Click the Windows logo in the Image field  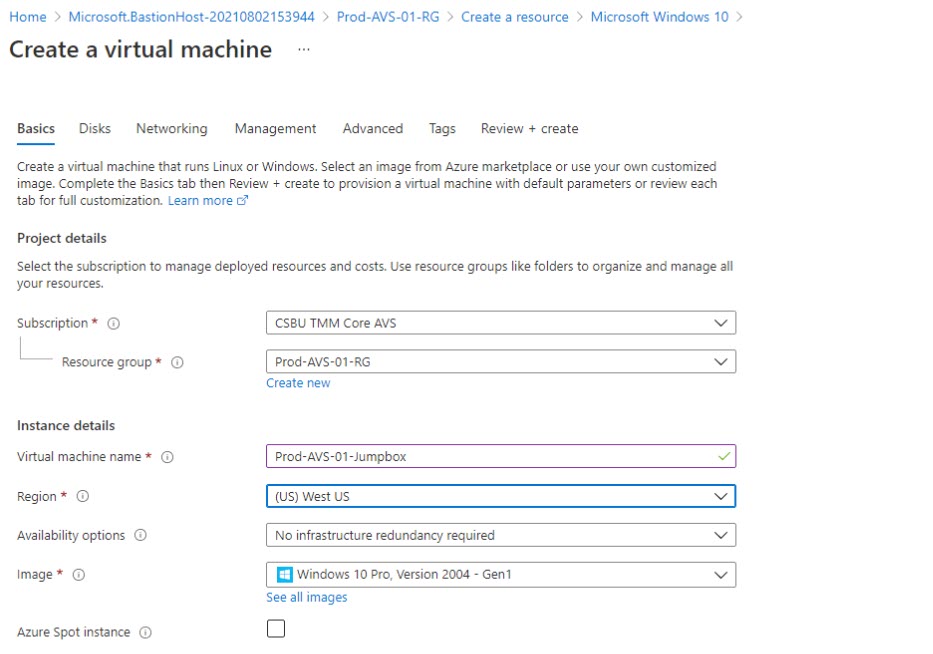point(284,574)
